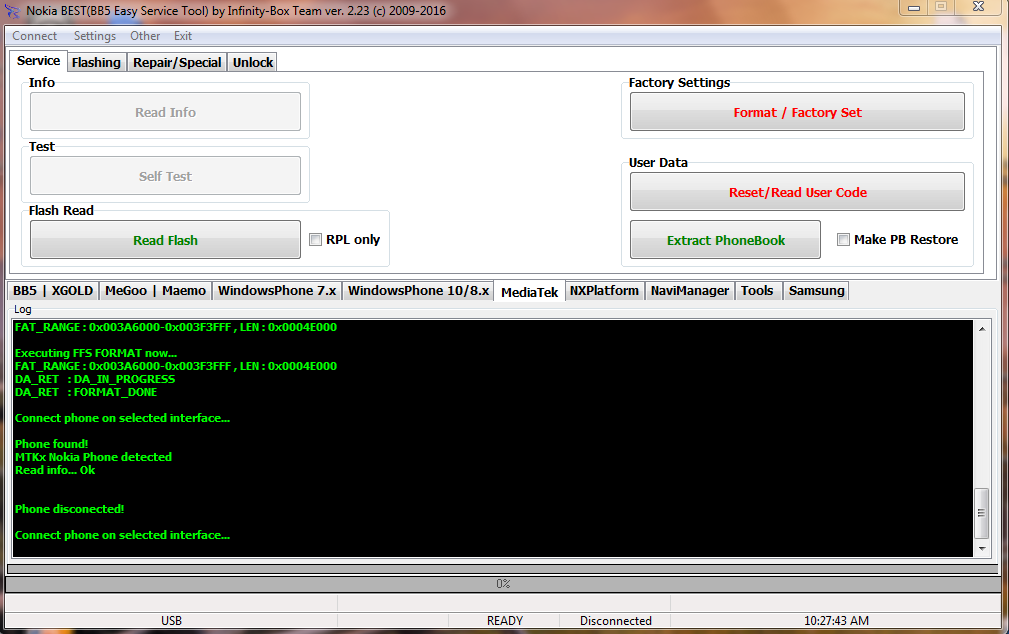This screenshot has height=634, width=1009.
Task: Click the log scrollbar up arrow
Action: 982,328
